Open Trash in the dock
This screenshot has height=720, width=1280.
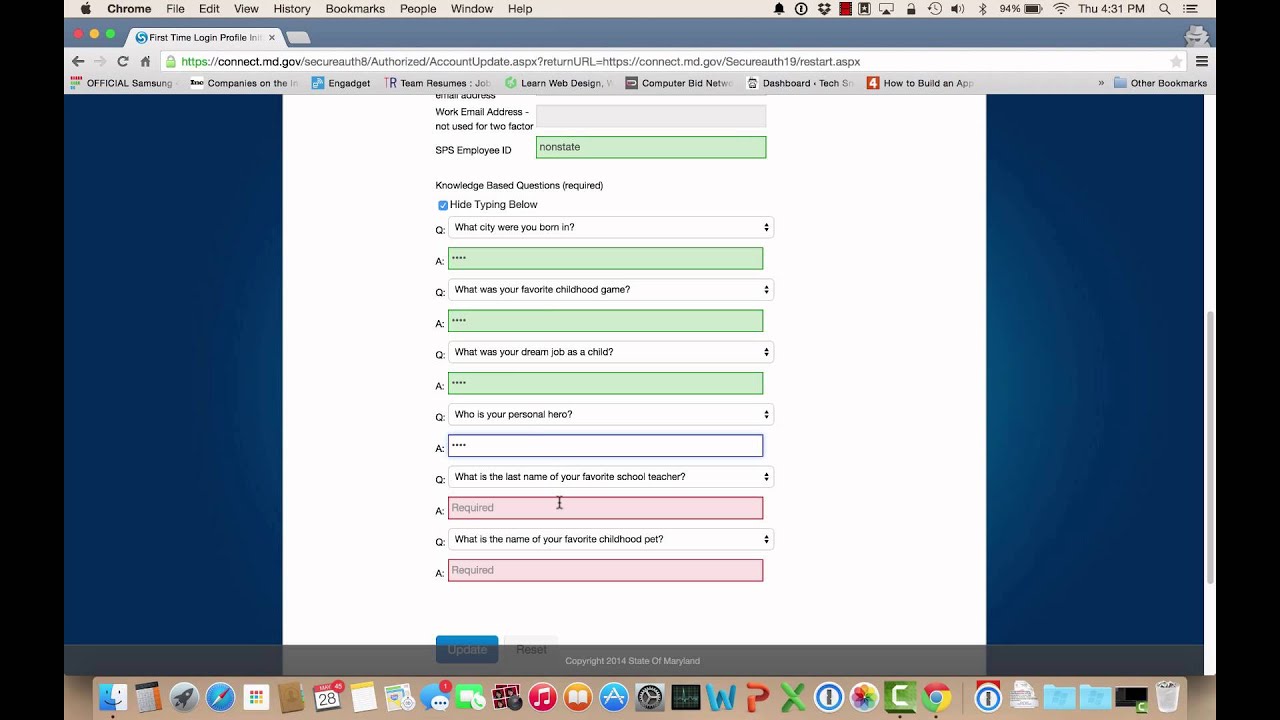1167,697
